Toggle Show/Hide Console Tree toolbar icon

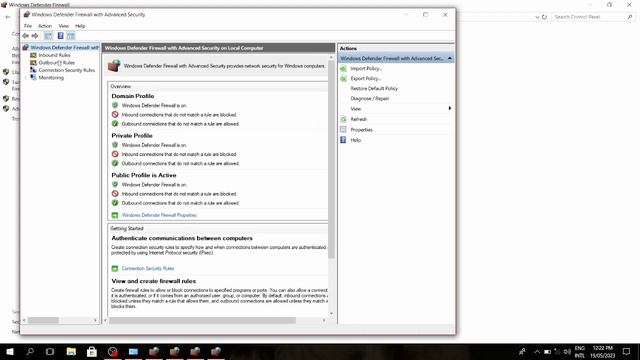pyautogui.click(x=48, y=36)
